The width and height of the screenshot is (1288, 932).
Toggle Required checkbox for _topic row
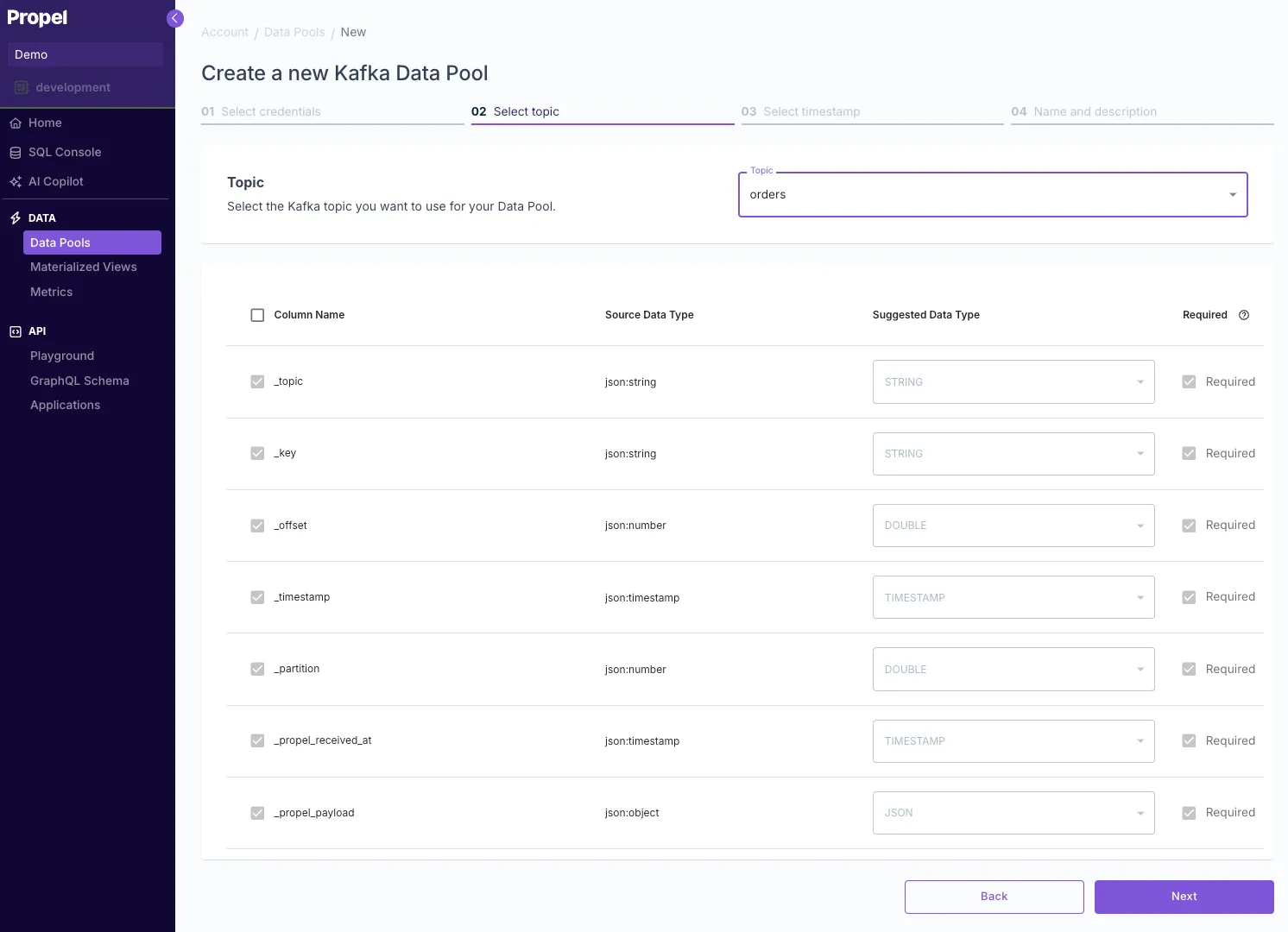1189,381
